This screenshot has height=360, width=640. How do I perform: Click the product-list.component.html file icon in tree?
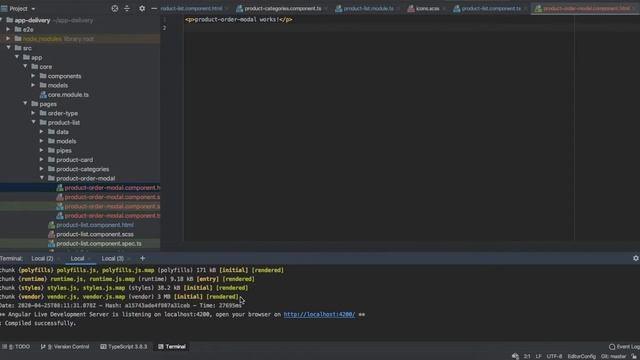tap(51, 225)
